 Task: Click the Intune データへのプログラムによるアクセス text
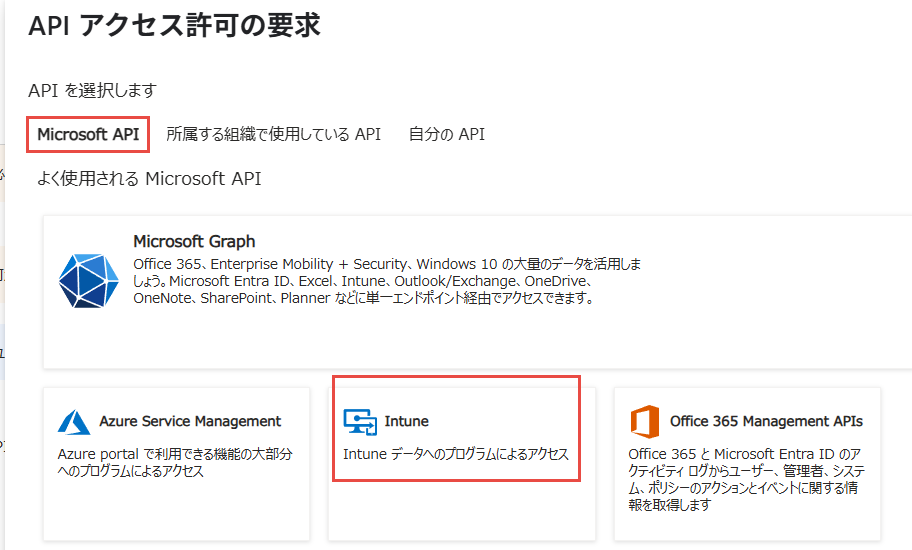(x=455, y=454)
